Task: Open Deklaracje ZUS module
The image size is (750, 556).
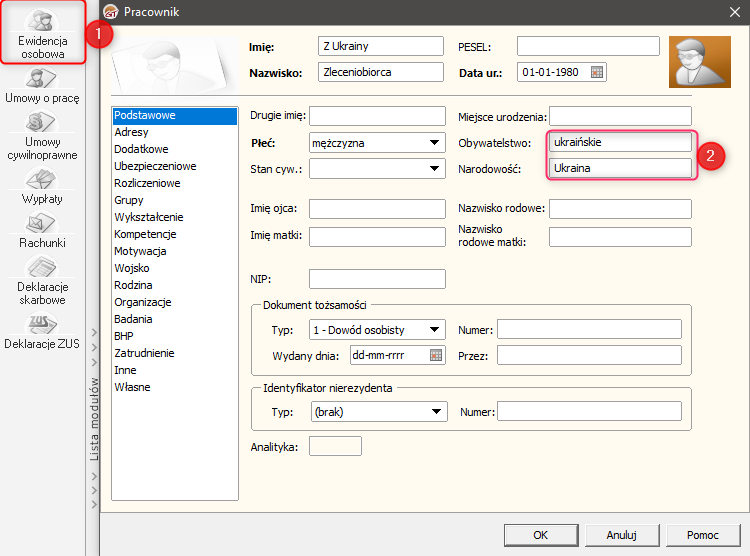Action: [x=41, y=334]
